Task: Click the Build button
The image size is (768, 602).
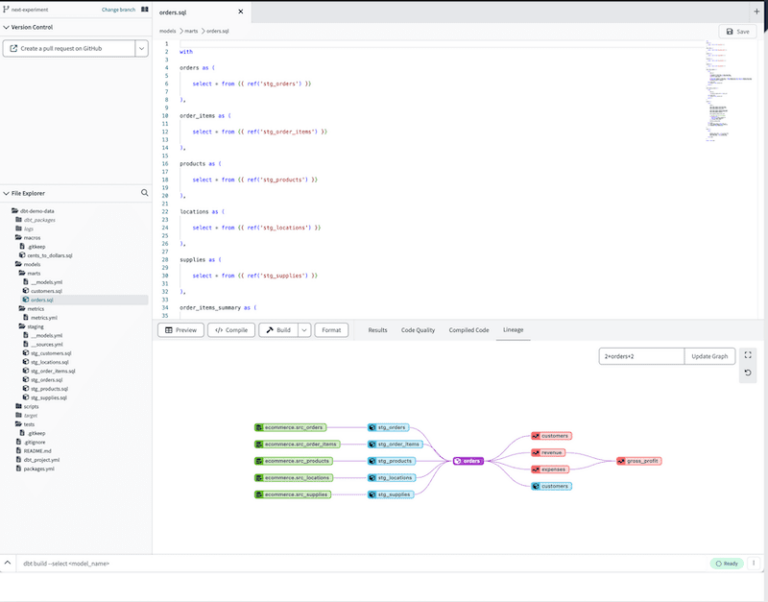Action: point(278,330)
